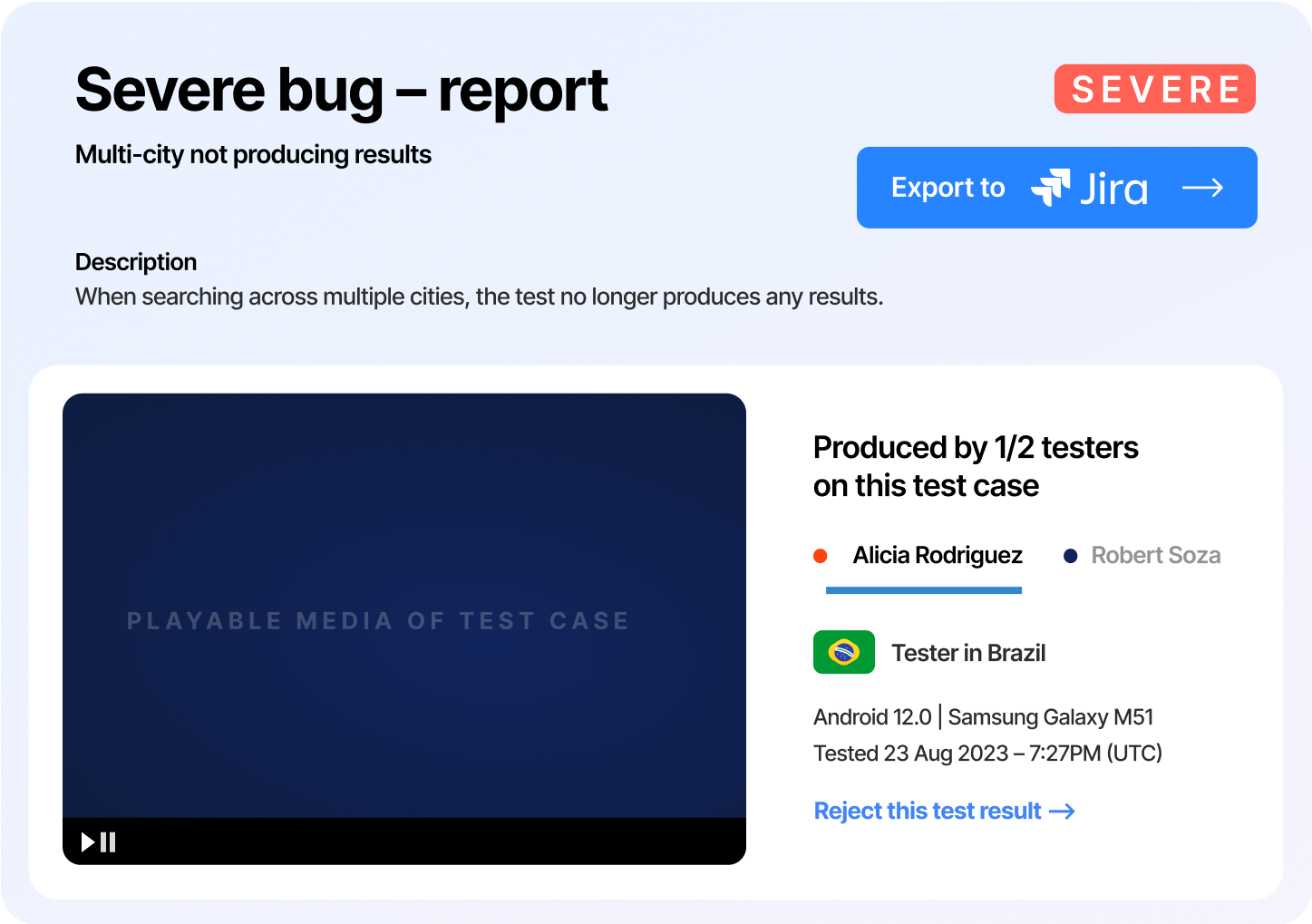
Task: Select the bug title Severe bug – report
Action: 341,89
